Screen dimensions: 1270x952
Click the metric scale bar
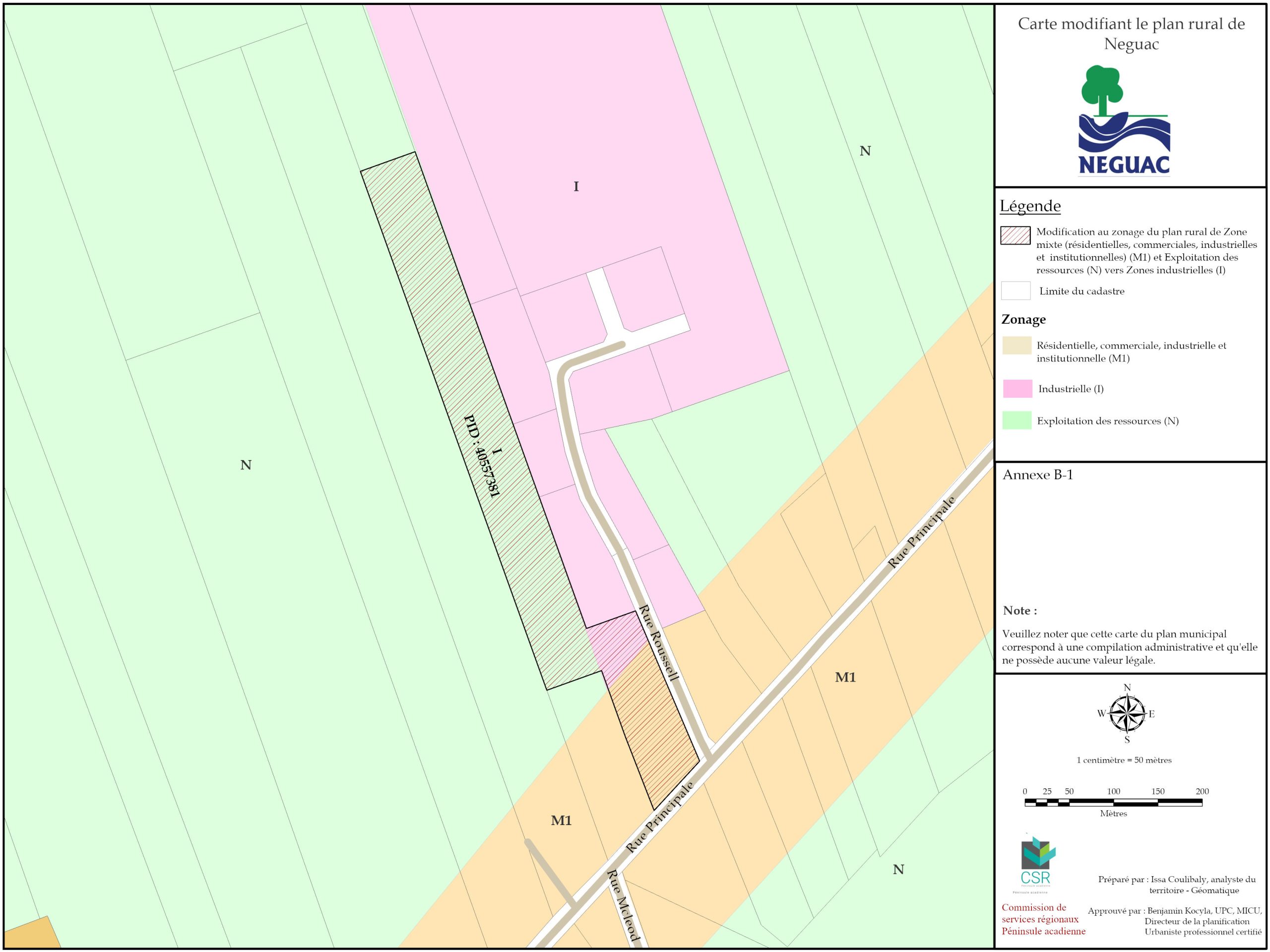tap(1113, 802)
